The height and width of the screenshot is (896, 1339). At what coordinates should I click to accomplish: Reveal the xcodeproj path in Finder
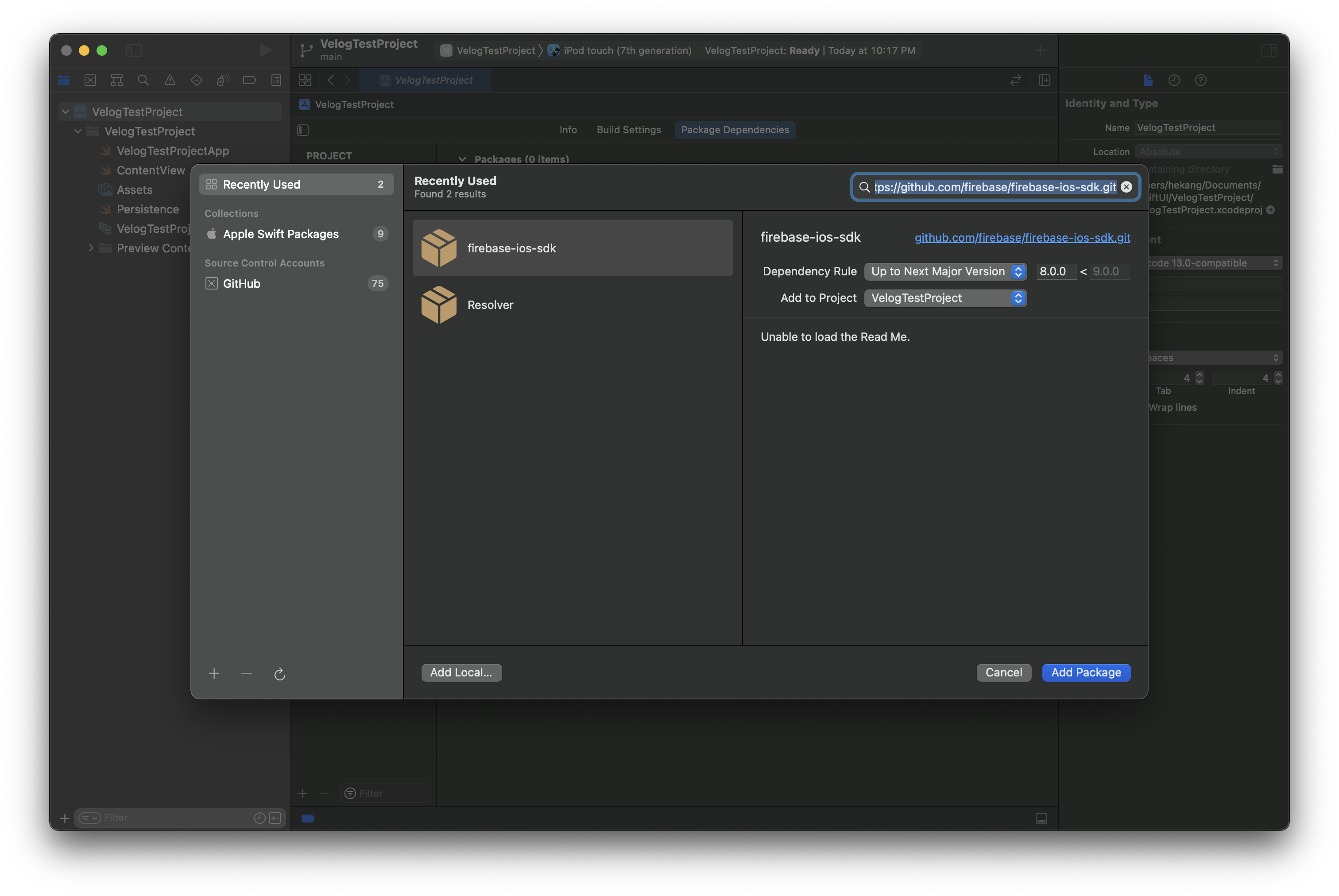1270,210
